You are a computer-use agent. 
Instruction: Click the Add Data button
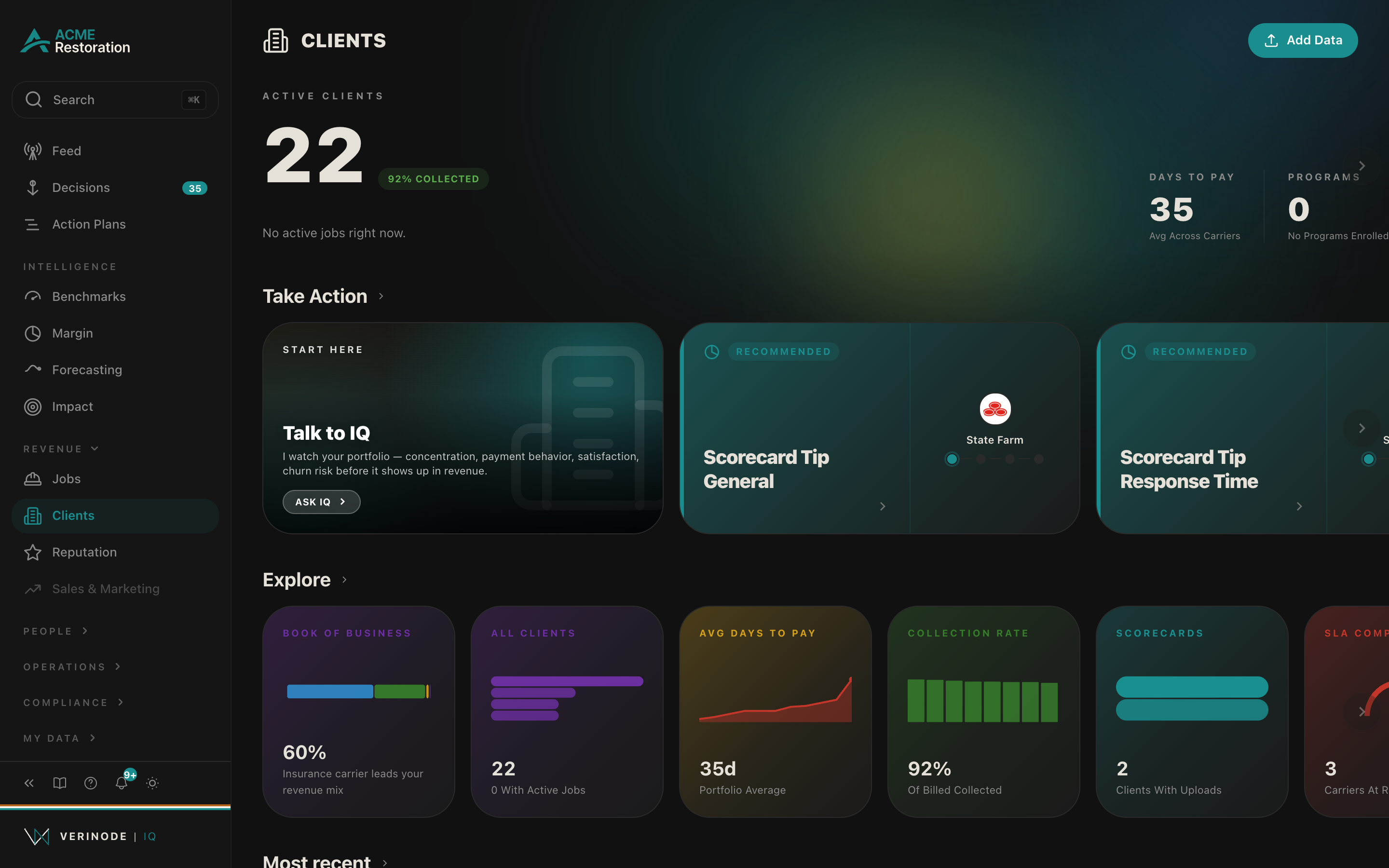coord(1302,40)
